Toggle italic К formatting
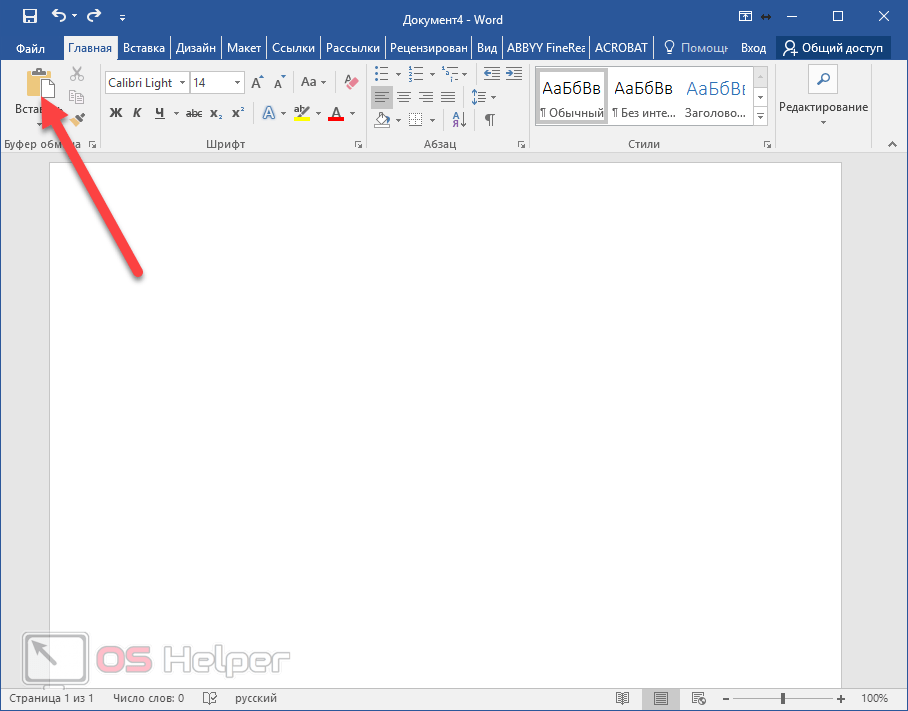This screenshot has height=711, width=908. click(x=136, y=113)
